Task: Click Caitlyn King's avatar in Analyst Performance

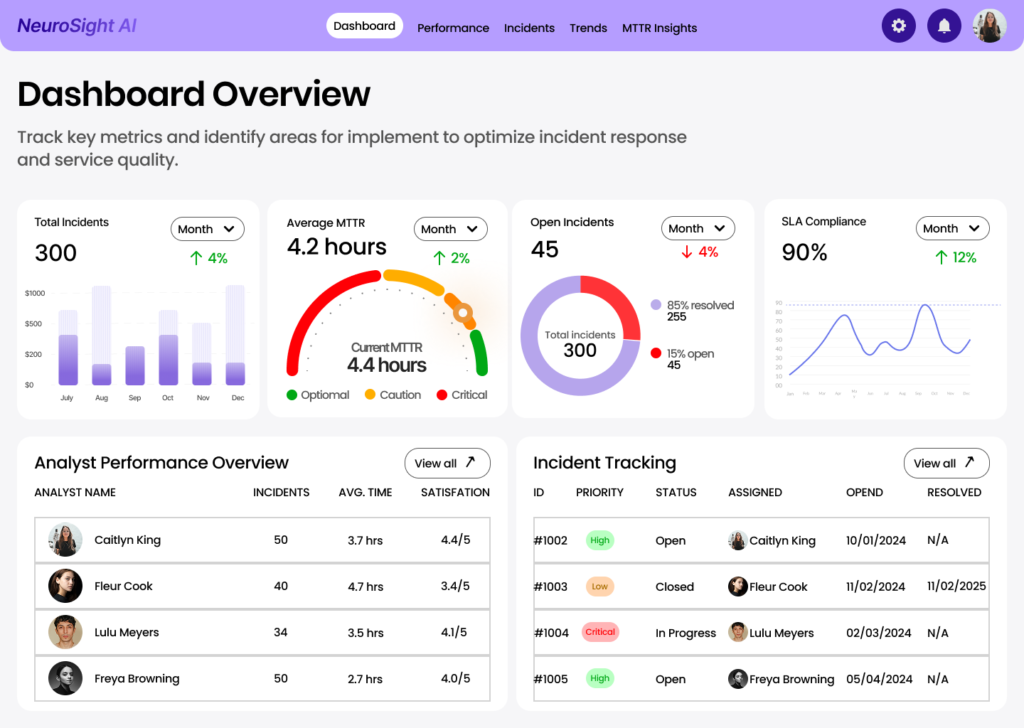Action: click(x=65, y=540)
